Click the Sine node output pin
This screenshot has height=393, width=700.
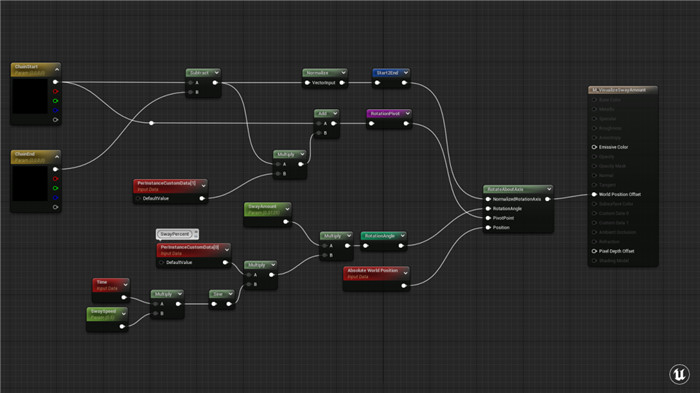click(x=229, y=304)
